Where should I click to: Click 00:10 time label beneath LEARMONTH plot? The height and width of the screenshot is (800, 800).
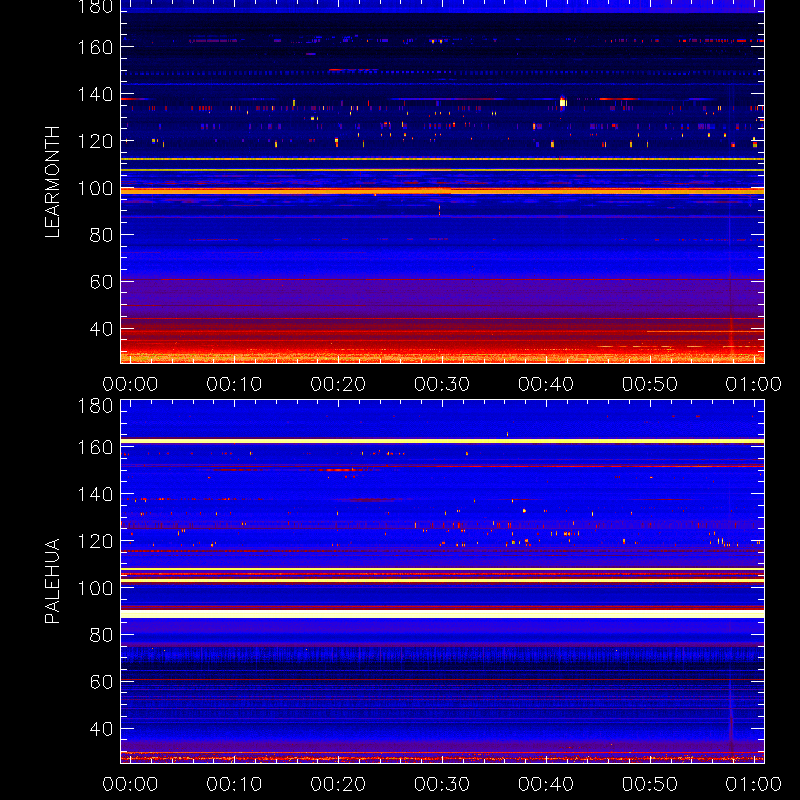[x=234, y=384]
